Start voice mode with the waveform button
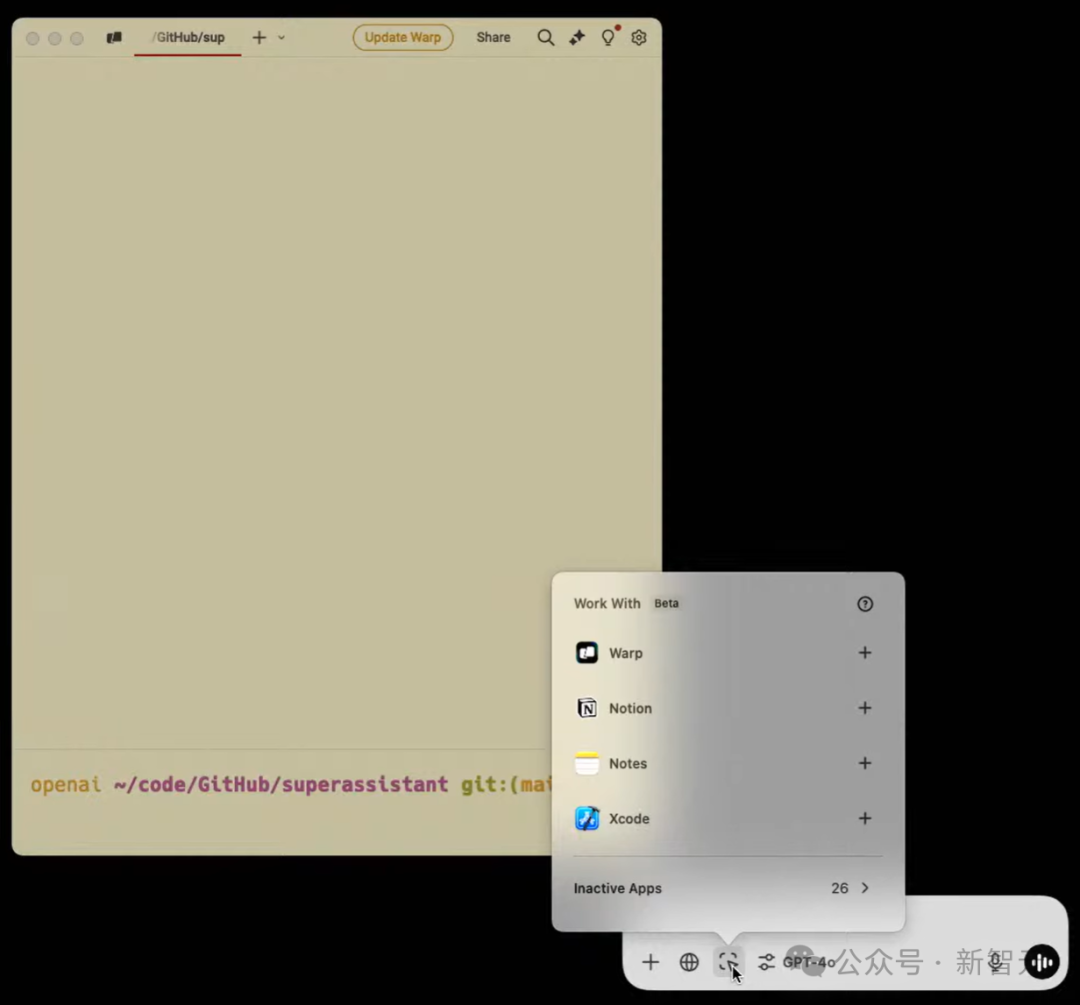The width and height of the screenshot is (1080, 1005). pyautogui.click(x=1041, y=962)
